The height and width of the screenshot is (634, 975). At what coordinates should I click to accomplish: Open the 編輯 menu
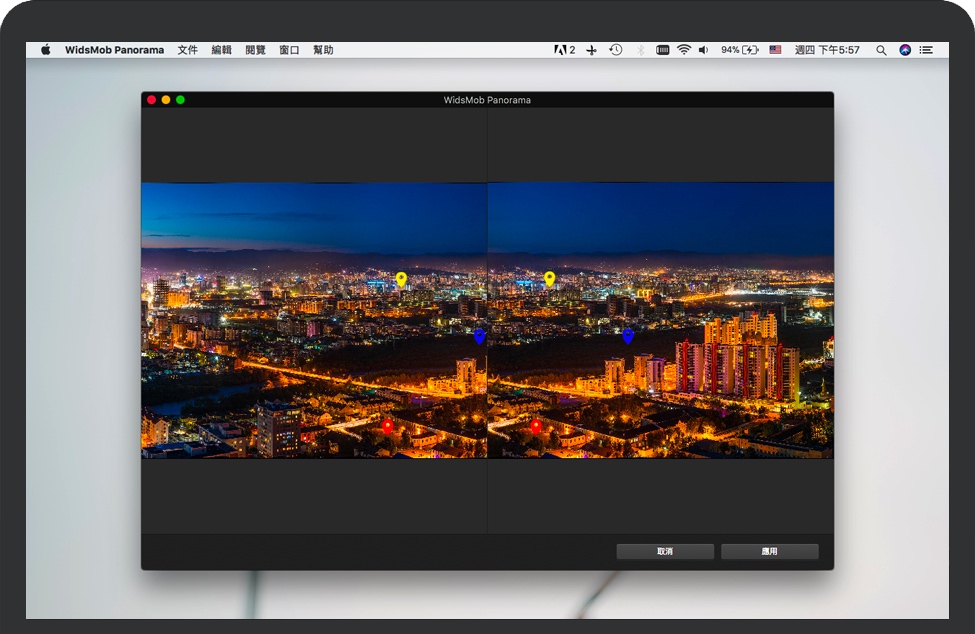pos(221,50)
